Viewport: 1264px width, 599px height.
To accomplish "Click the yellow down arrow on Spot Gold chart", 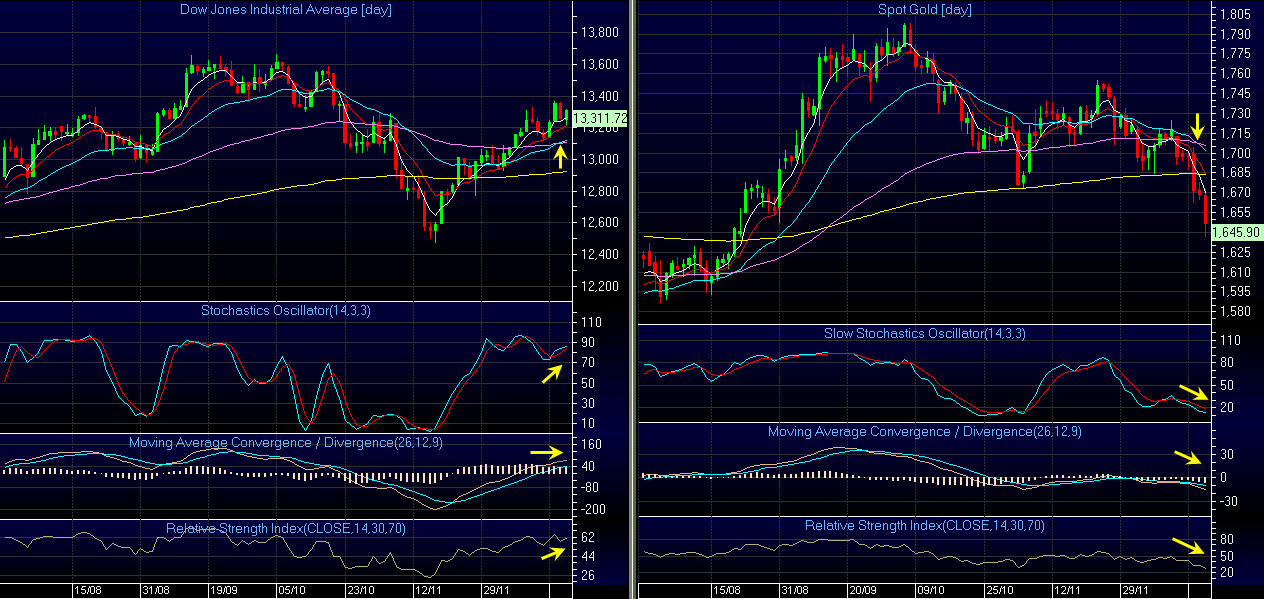I will point(1197,126).
